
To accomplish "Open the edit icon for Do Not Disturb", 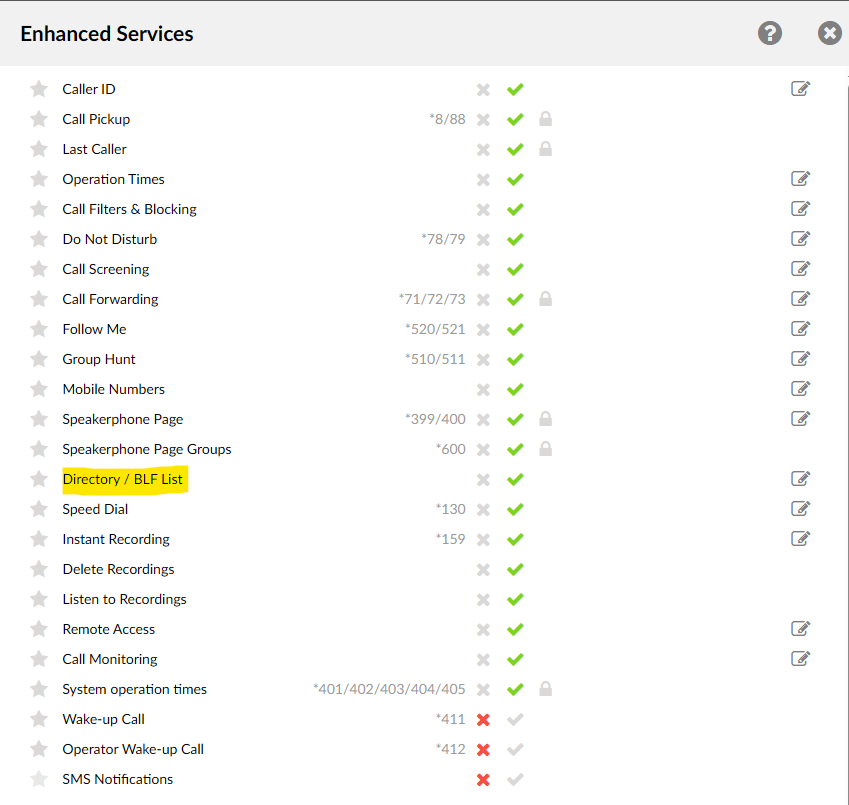I will 800,238.
